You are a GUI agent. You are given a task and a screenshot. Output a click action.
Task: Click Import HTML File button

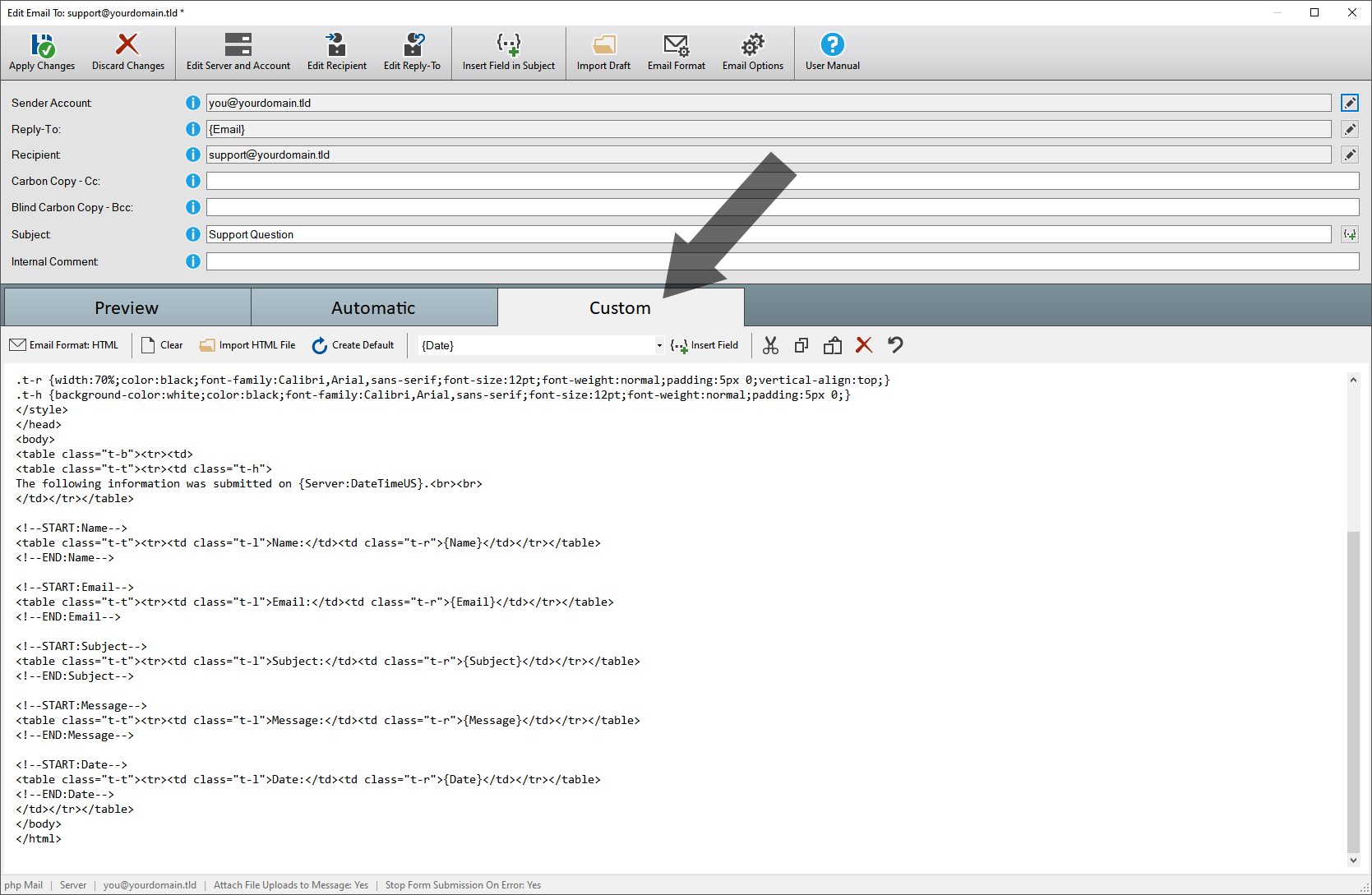(247, 345)
